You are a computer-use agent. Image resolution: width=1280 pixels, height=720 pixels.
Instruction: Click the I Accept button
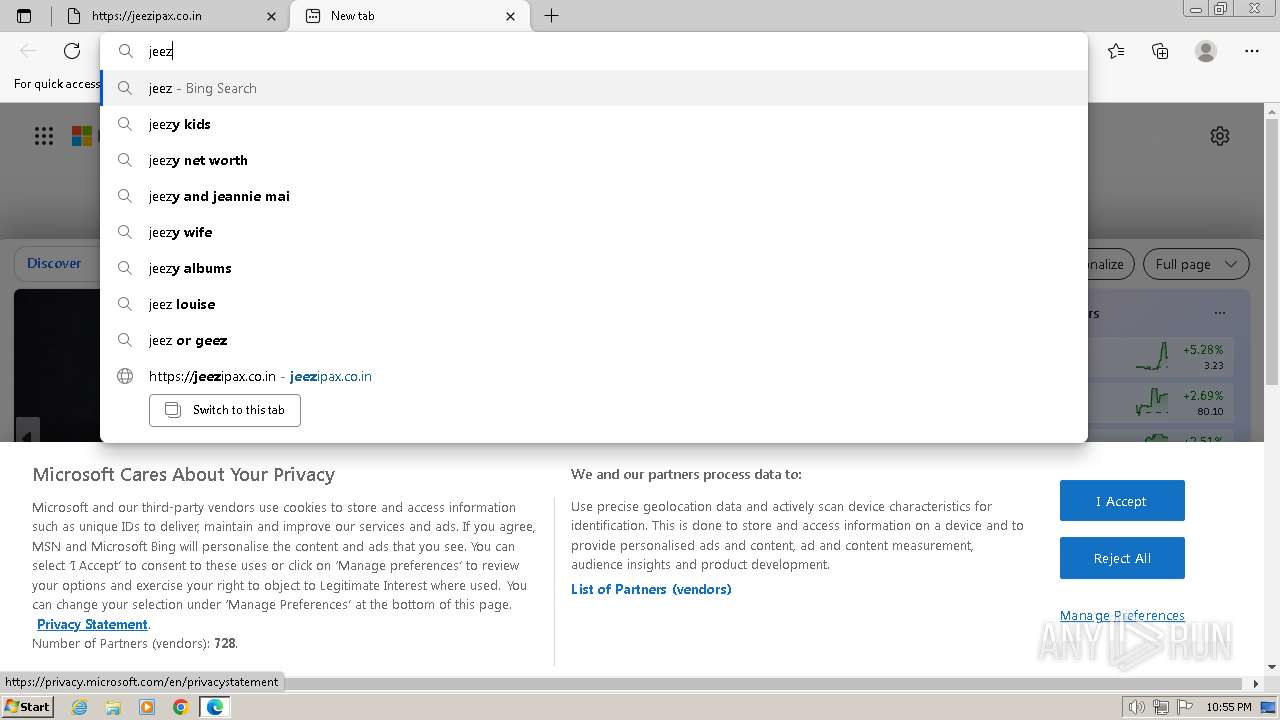coord(1122,501)
